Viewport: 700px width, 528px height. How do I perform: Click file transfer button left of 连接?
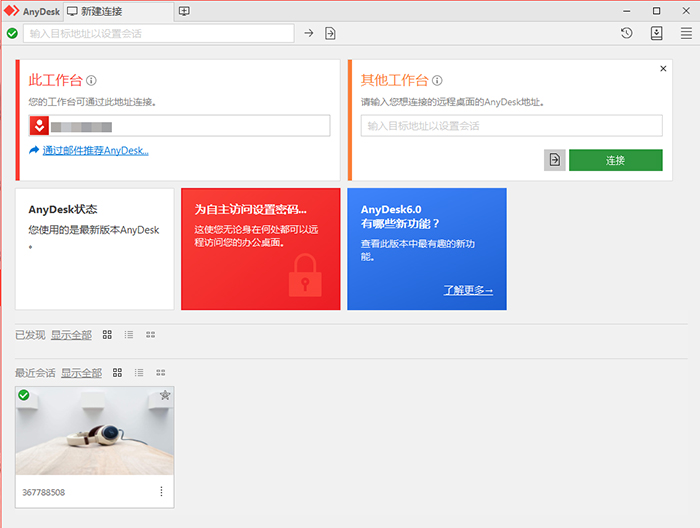(554, 160)
